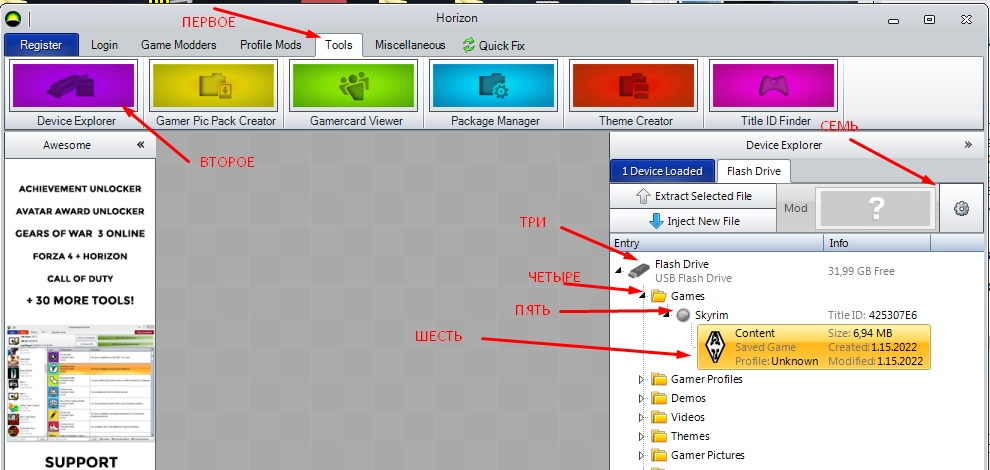Collapse the Awesome side panel
990x470 pixels.
141,145
